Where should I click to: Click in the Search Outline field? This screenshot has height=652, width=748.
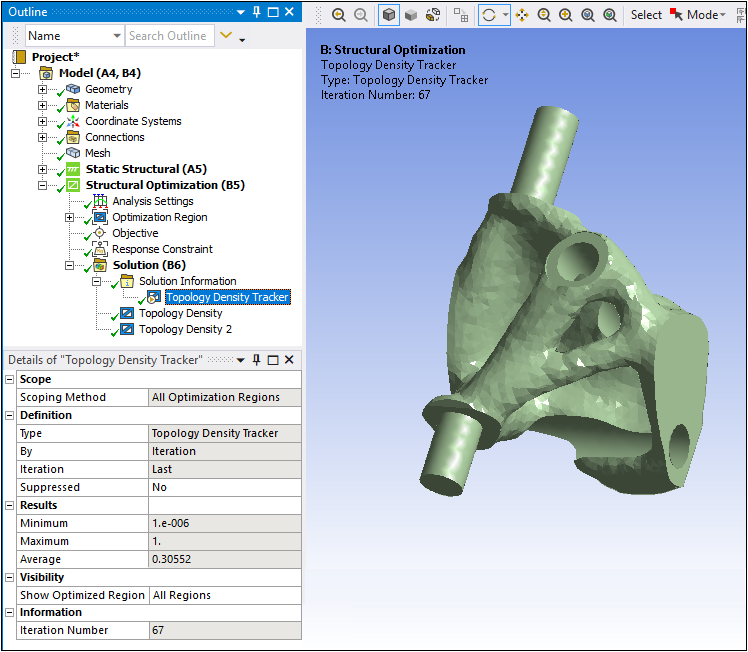[168, 36]
